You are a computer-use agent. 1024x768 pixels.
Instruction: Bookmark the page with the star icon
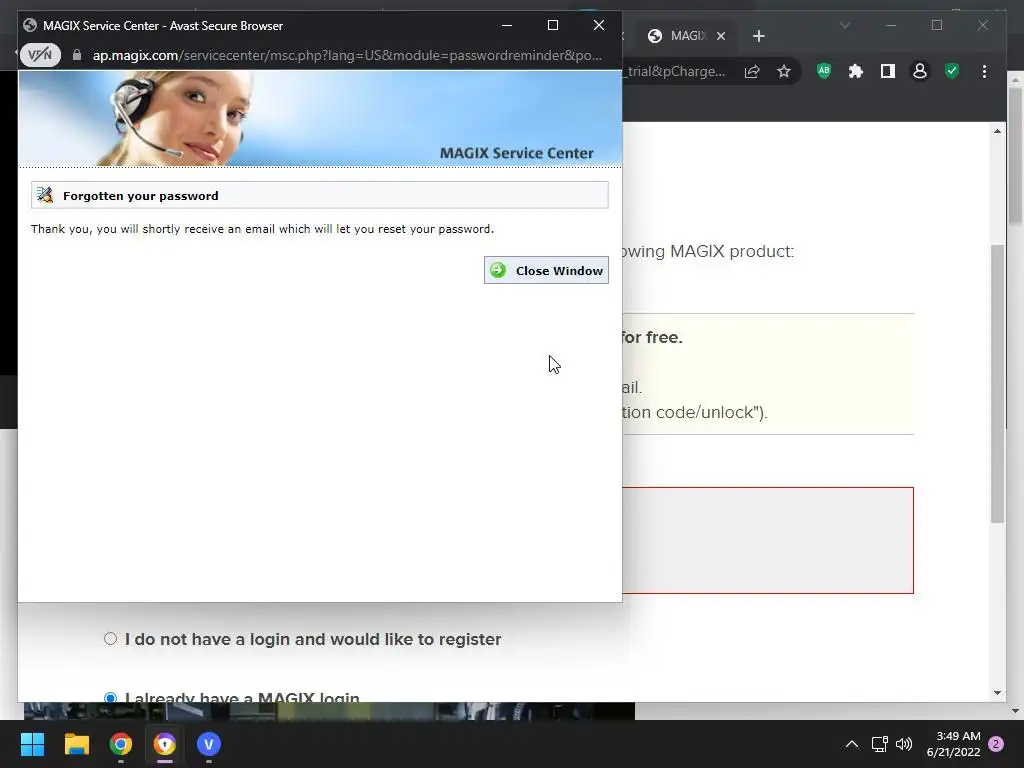click(784, 72)
